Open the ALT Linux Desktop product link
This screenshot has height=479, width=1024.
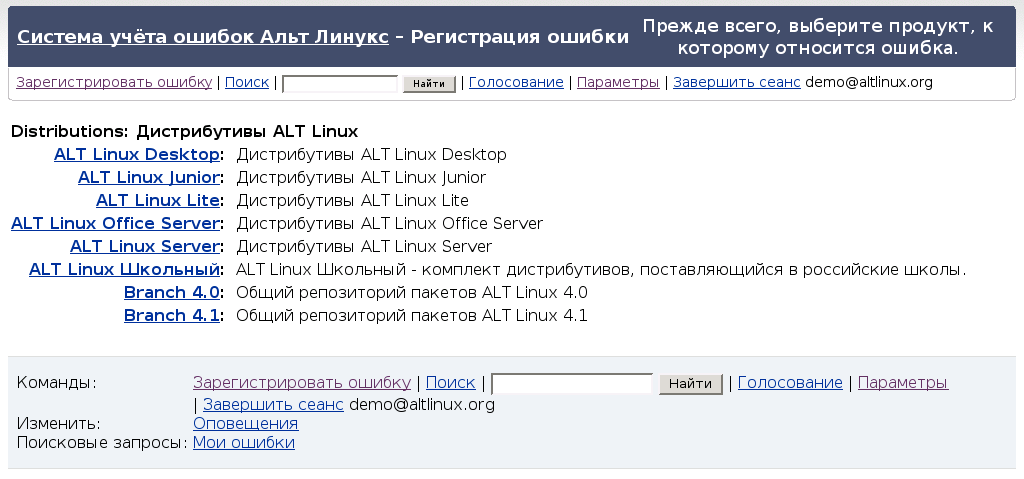click(136, 155)
